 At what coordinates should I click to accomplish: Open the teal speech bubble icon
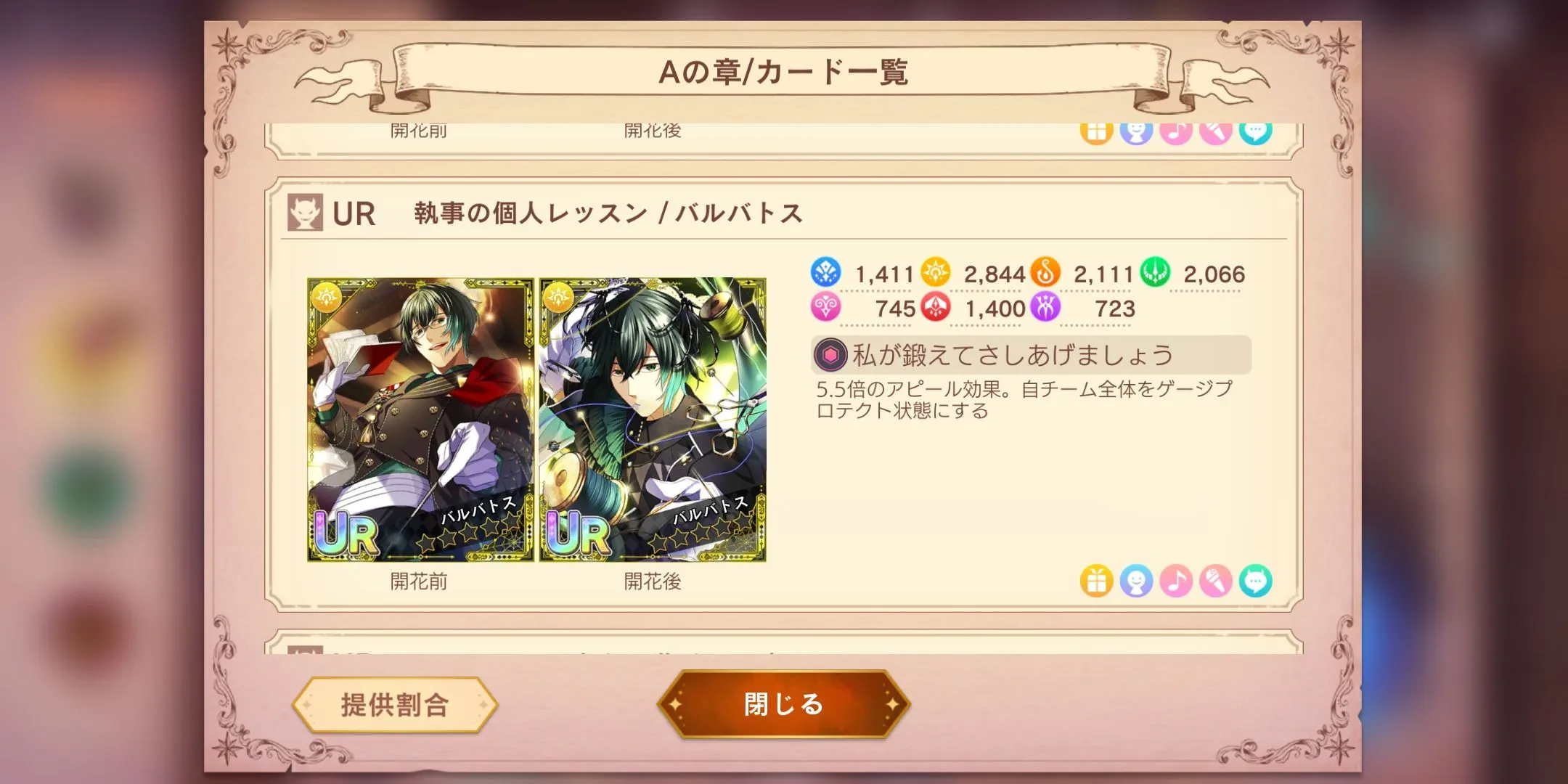click(1256, 581)
